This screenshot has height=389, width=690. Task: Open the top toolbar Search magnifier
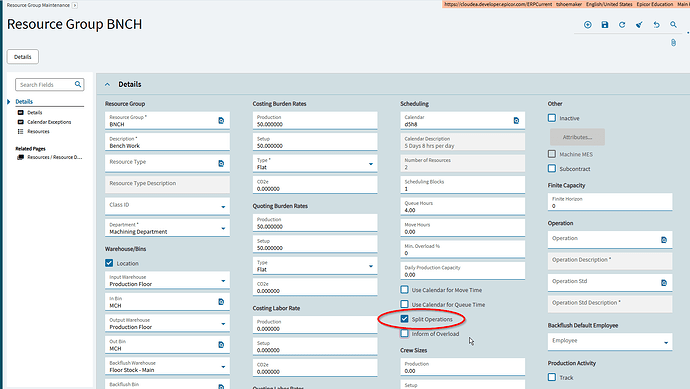(673, 25)
